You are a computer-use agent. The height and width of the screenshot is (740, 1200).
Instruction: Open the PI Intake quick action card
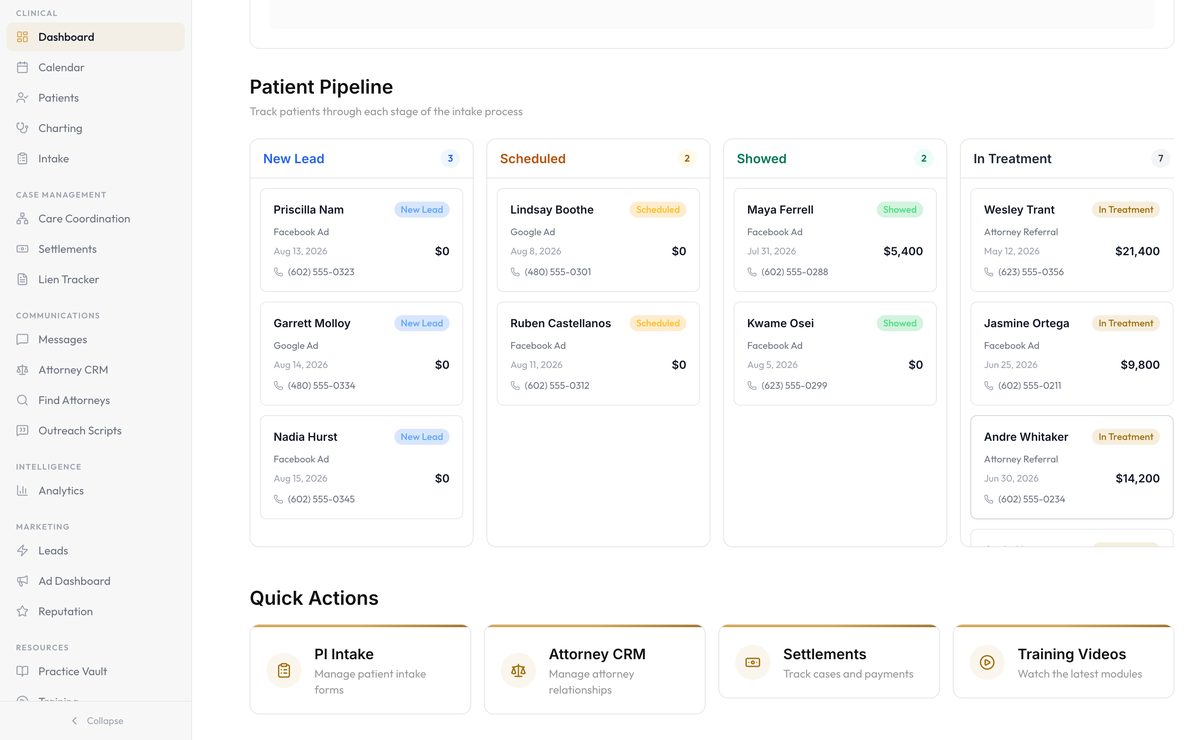tap(360, 670)
